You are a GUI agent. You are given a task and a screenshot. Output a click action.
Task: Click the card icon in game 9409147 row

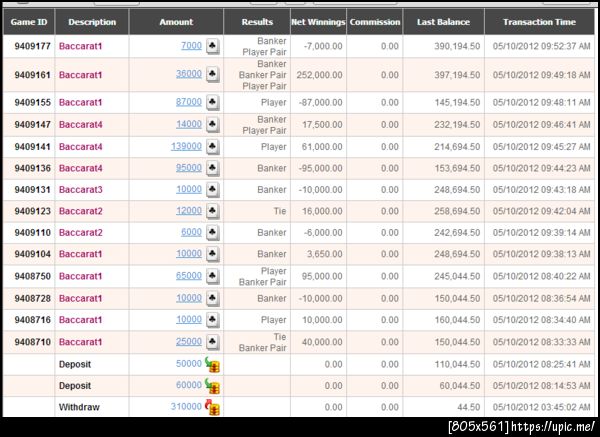213,124
